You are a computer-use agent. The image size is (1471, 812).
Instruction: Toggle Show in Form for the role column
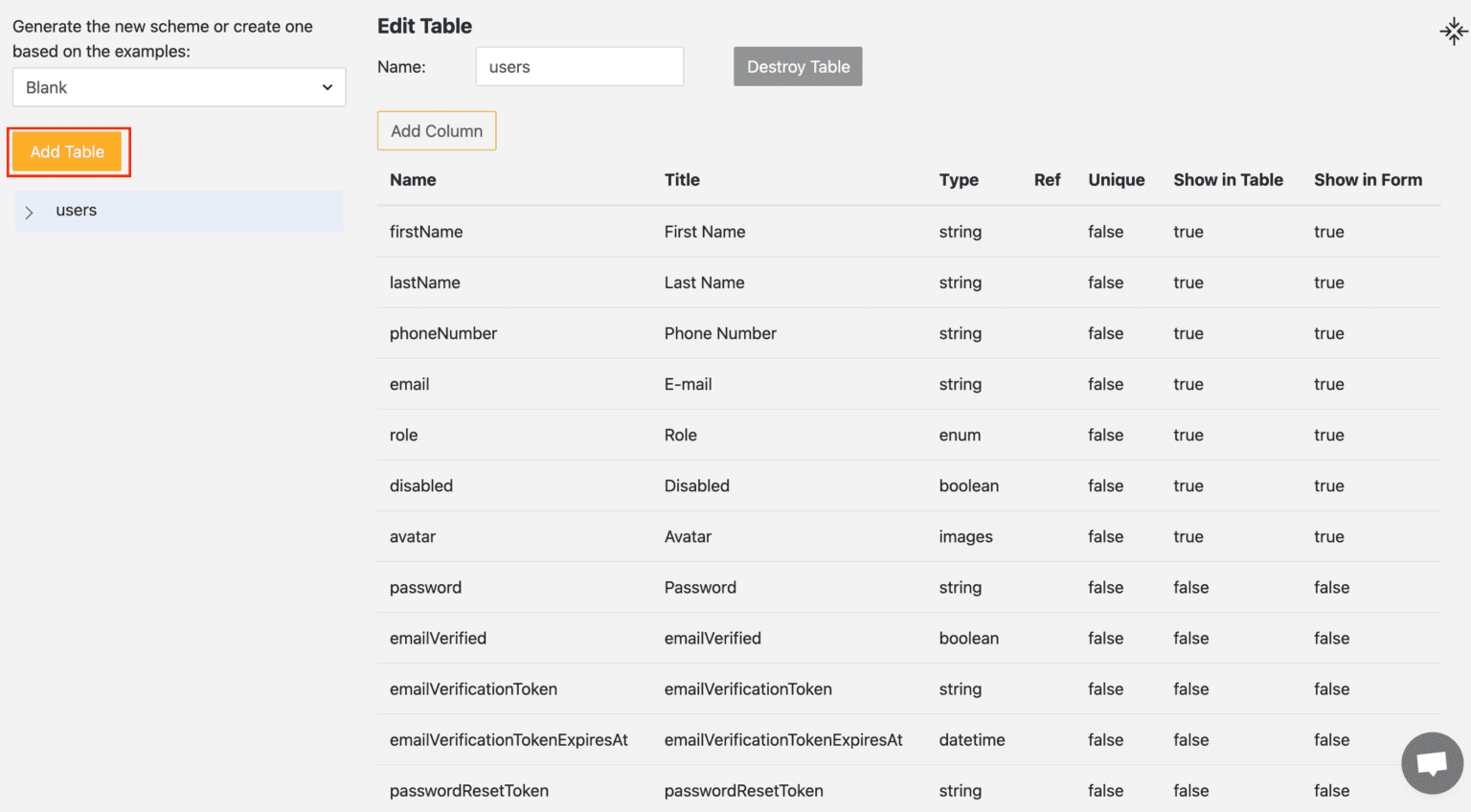pos(1329,435)
